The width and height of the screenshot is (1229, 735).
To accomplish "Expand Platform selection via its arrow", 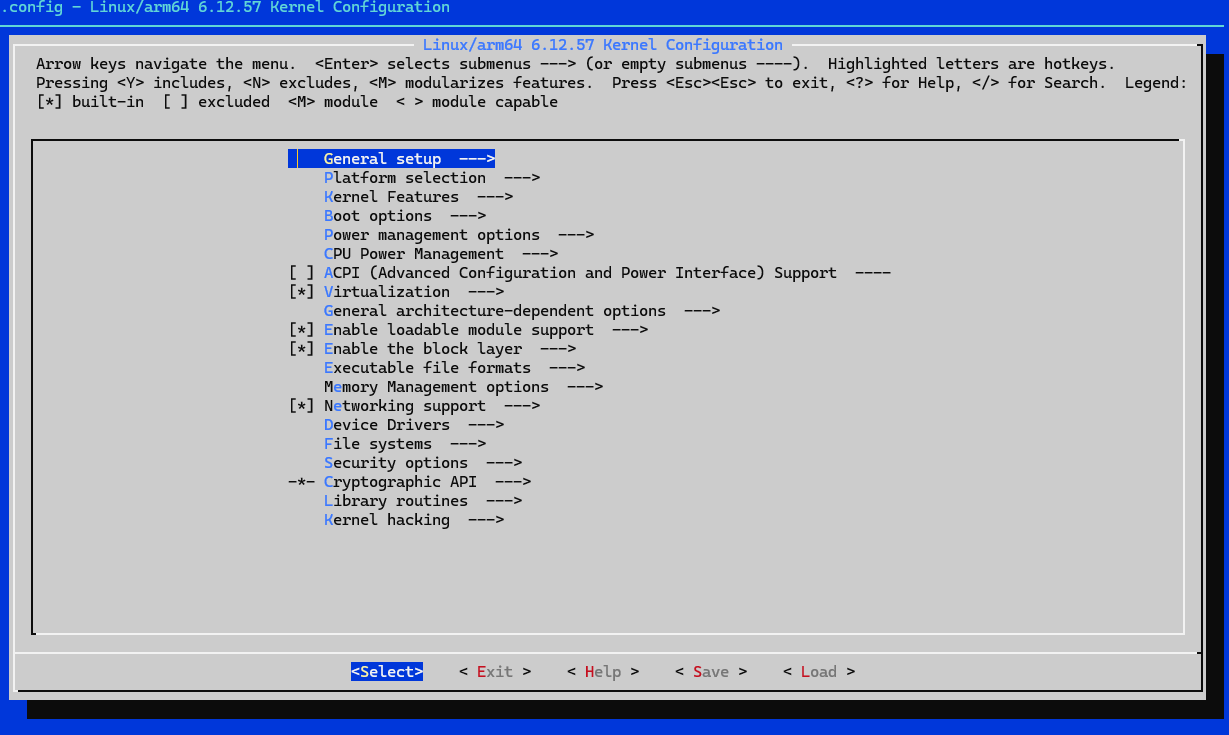I will [x=522, y=178].
